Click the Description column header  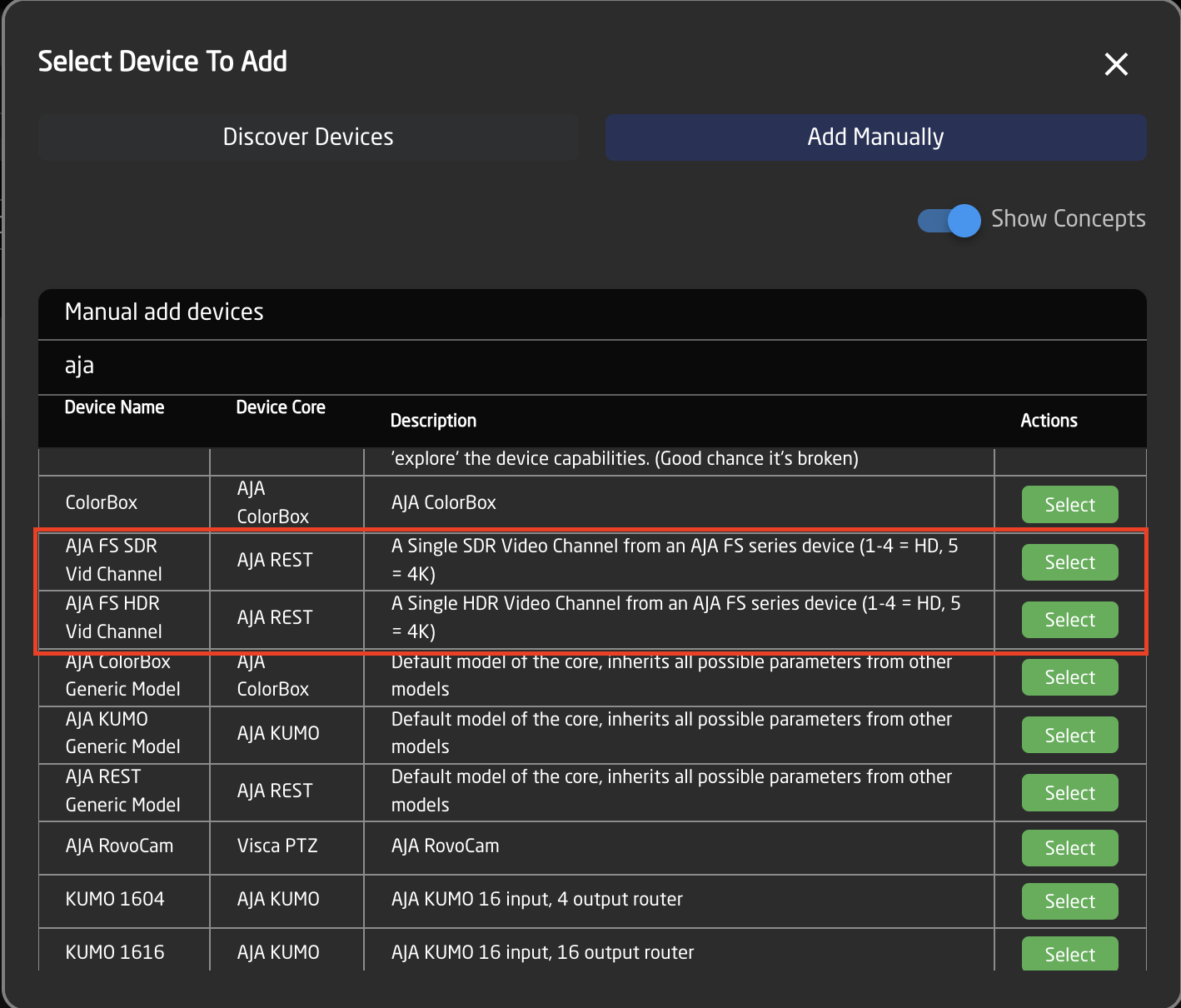tap(433, 421)
